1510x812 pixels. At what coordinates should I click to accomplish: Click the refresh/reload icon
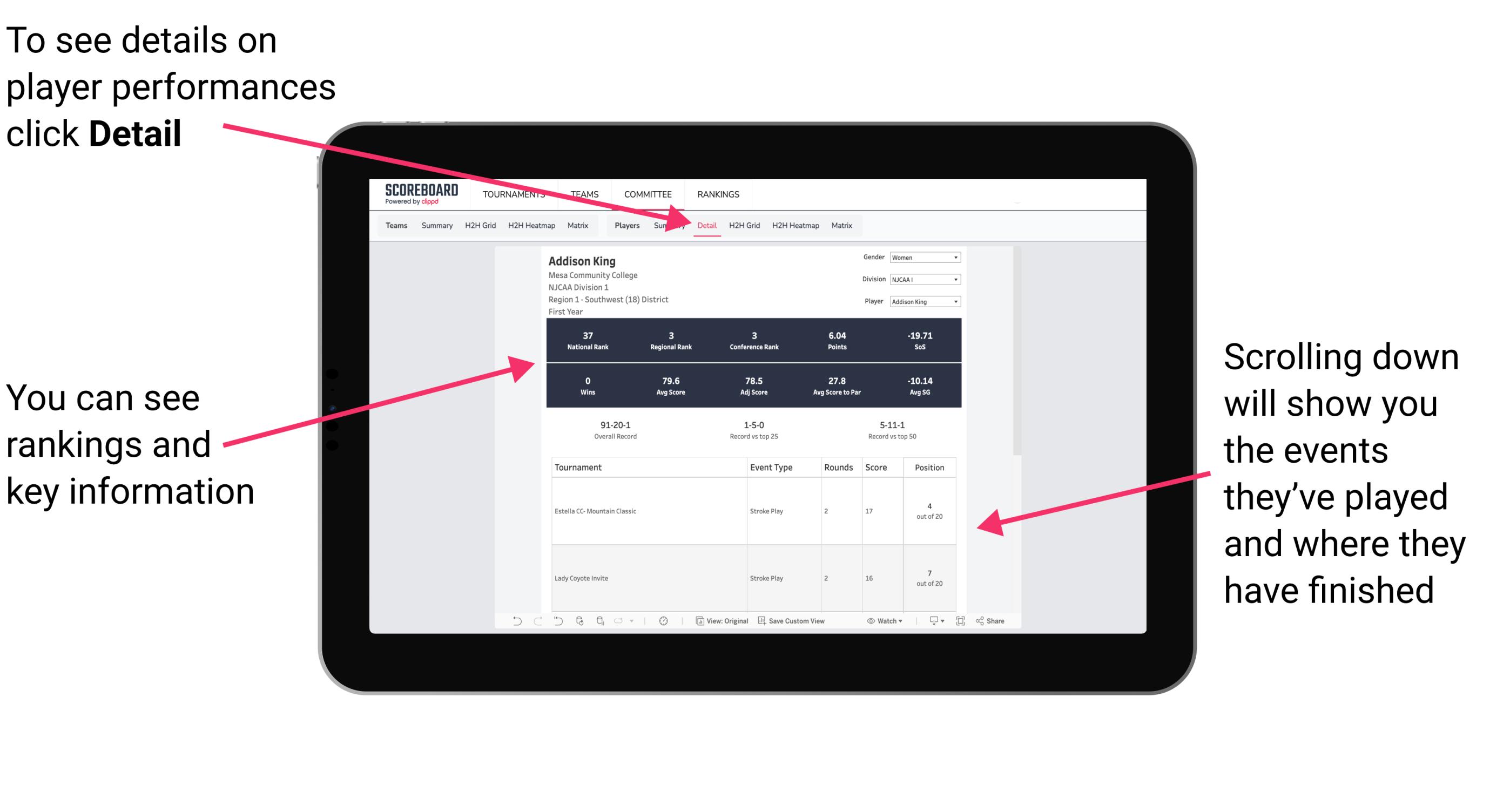[580, 628]
